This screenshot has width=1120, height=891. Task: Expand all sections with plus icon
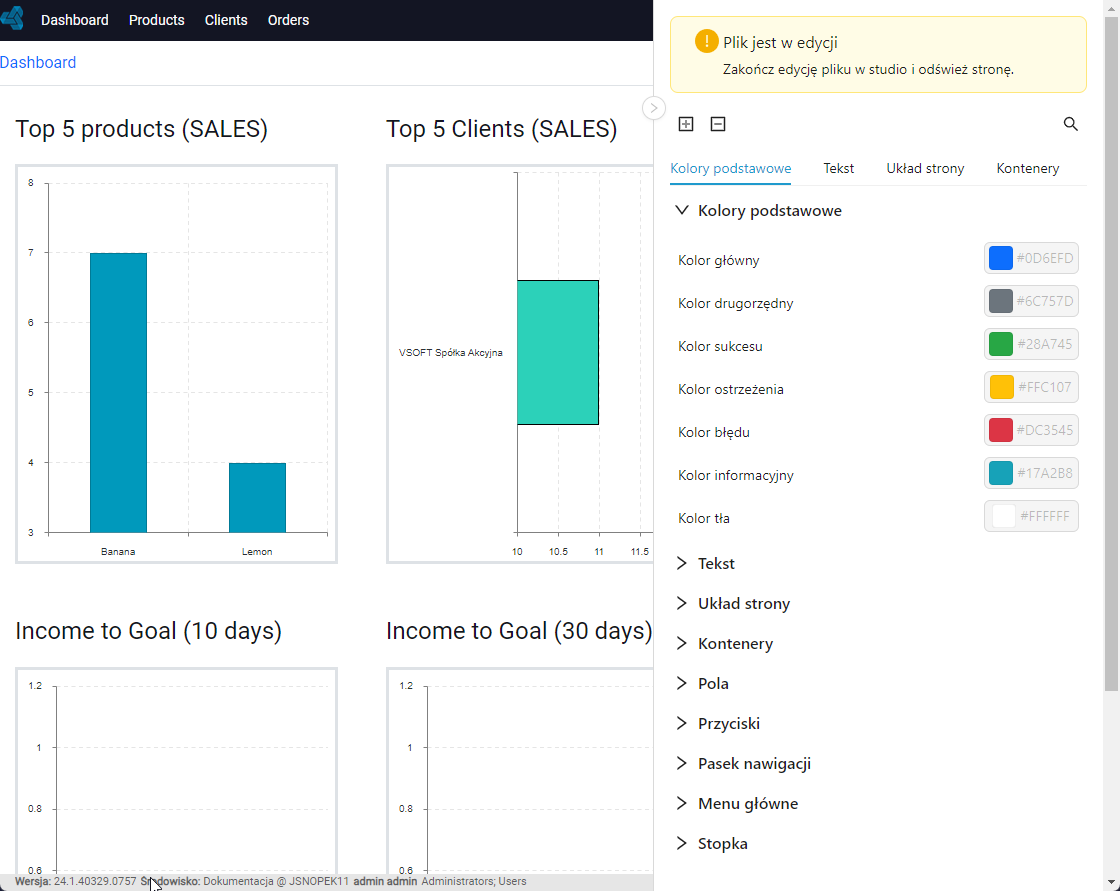coord(686,124)
